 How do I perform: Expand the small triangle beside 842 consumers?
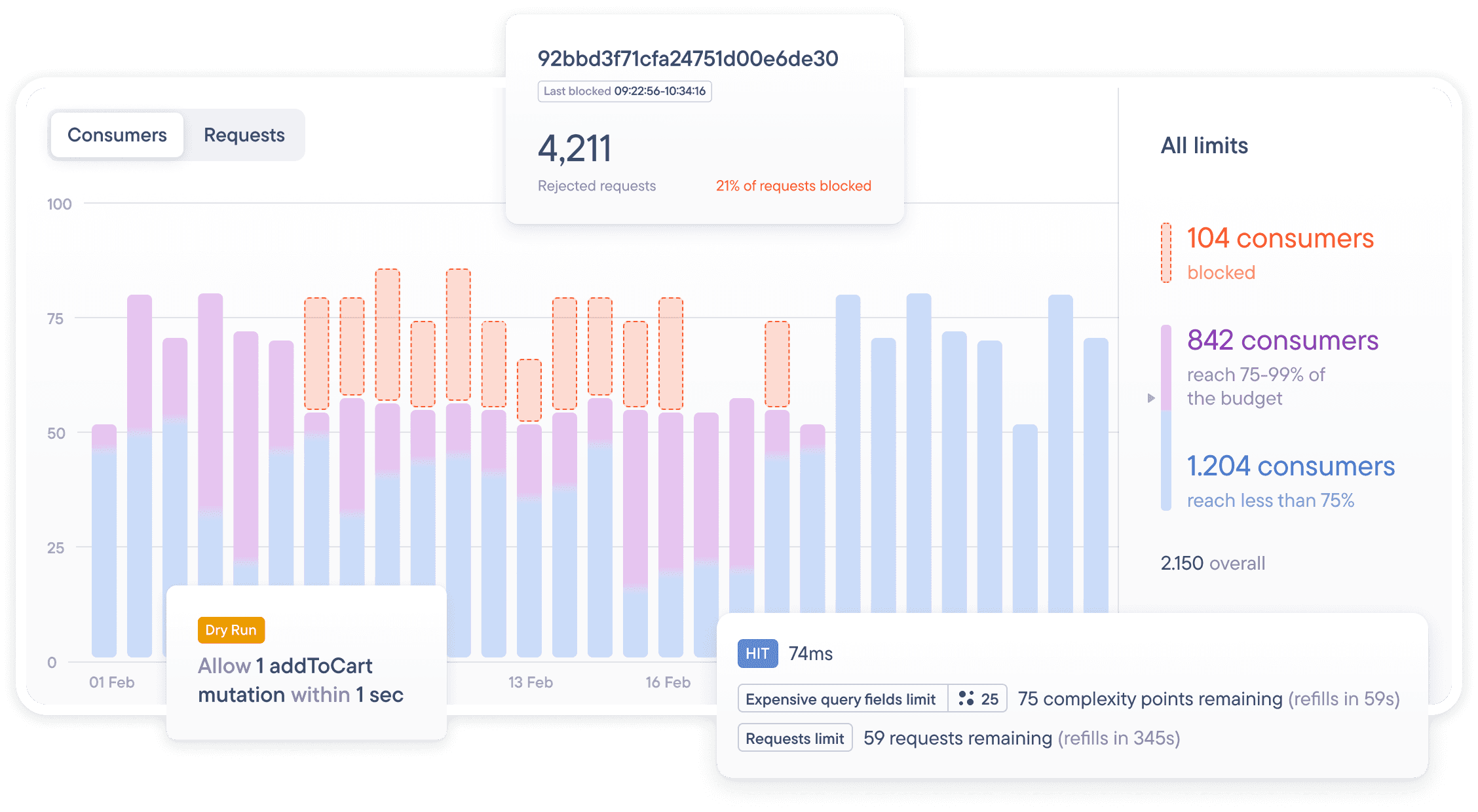click(x=1151, y=398)
